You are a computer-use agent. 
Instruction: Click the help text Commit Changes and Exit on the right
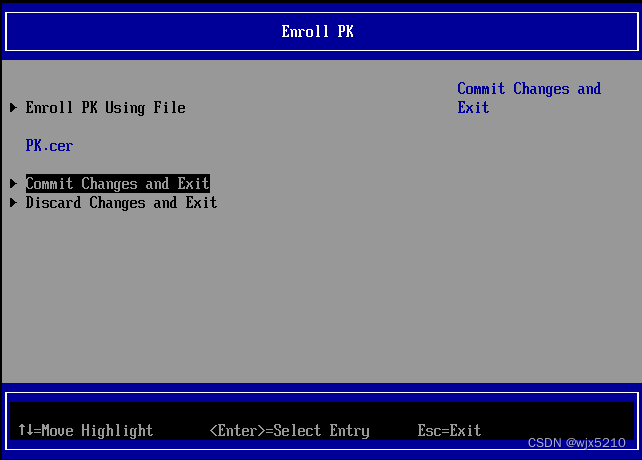click(x=529, y=98)
